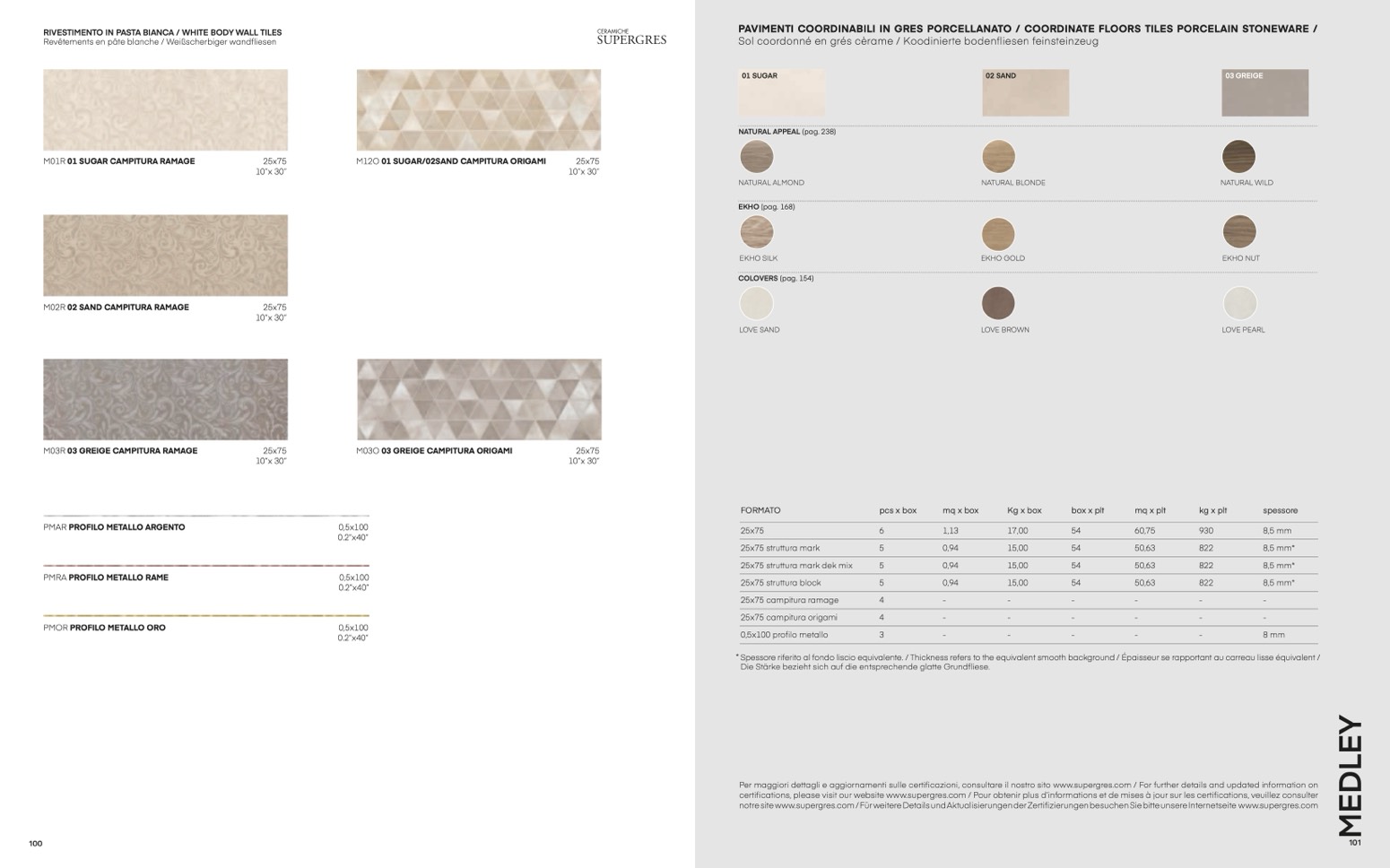Click the M03O Greige Campitura Origami tile
Screen dimensions: 1390x868
[x=479, y=400]
